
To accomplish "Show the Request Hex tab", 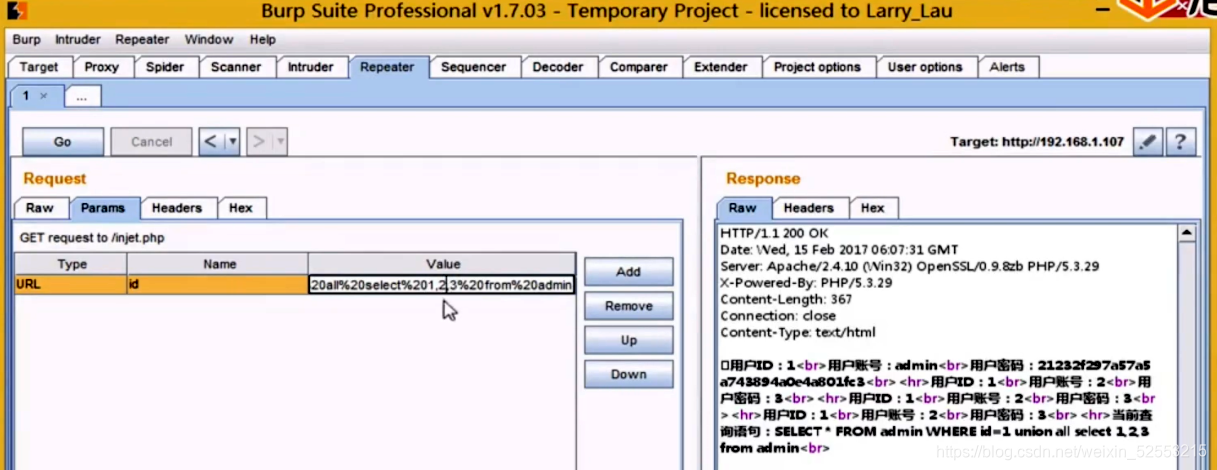I will (241, 208).
